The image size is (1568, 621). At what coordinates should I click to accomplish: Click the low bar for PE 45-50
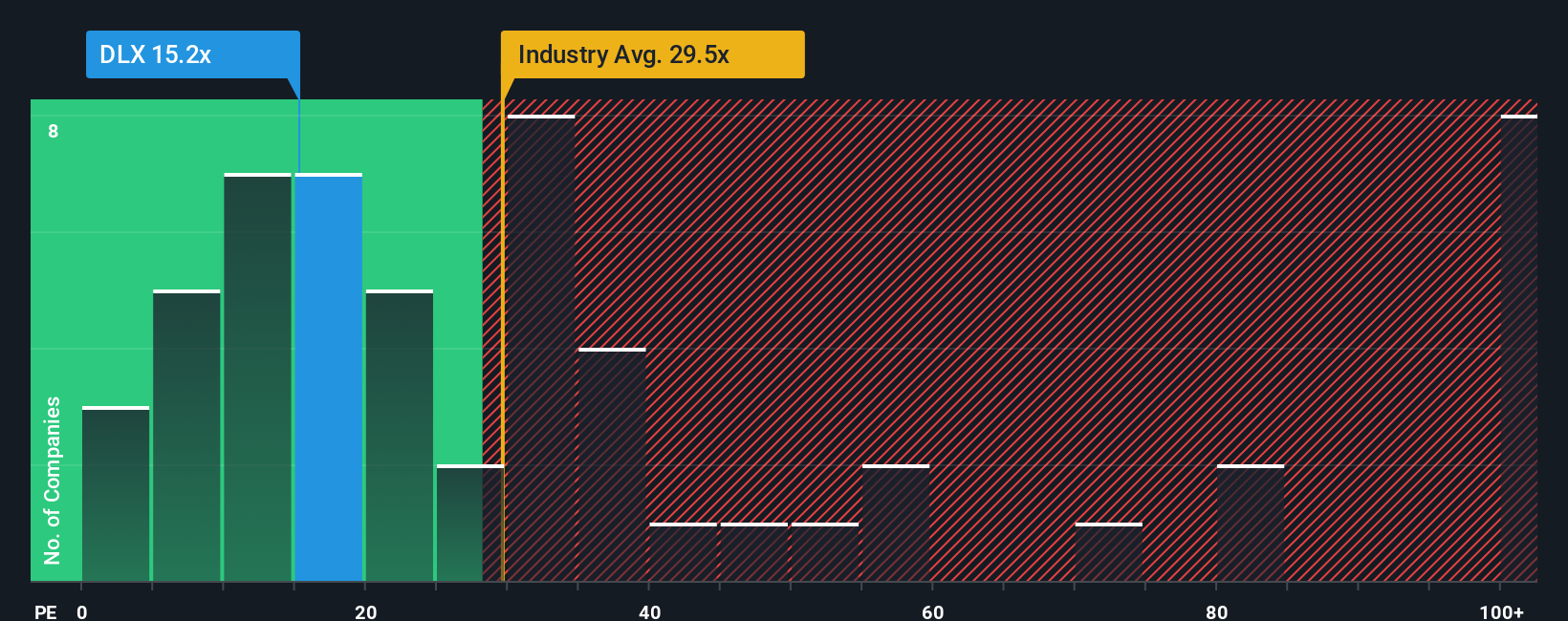pos(754,552)
